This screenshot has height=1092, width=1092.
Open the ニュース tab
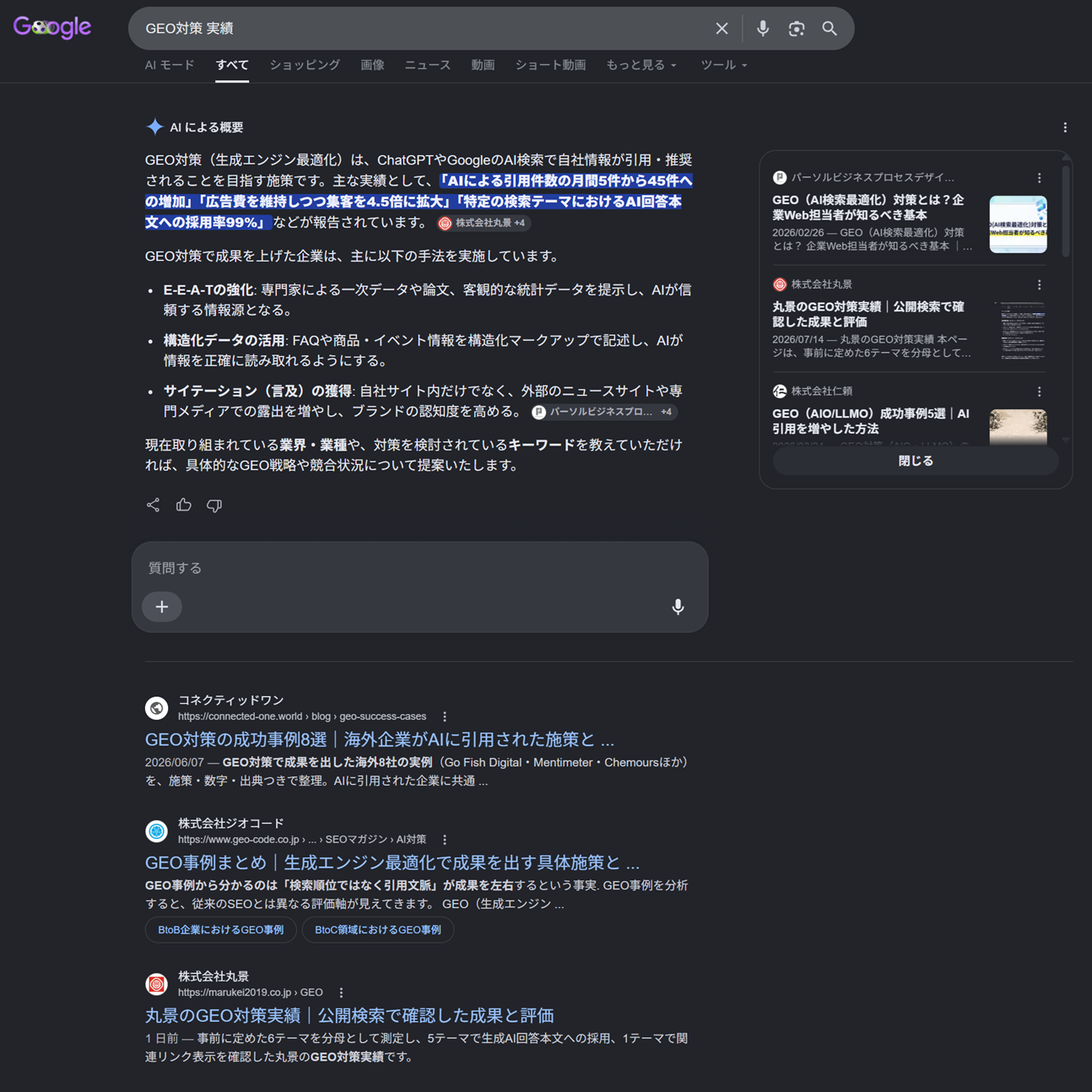(x=428, y=65)
